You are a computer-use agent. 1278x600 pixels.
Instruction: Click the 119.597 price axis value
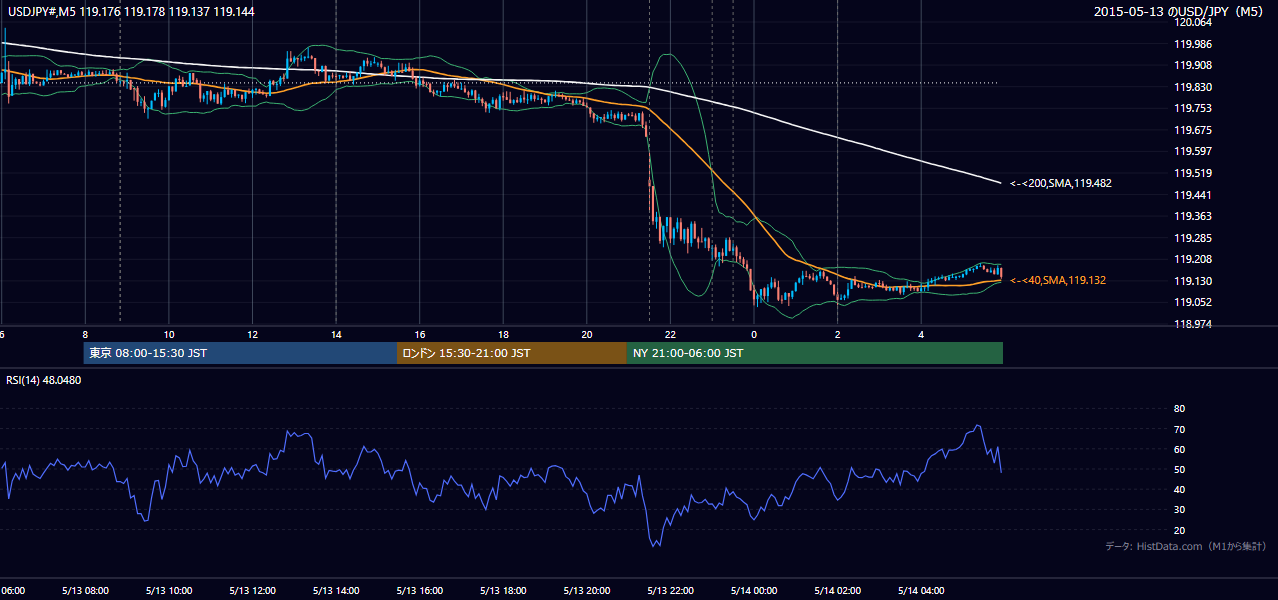pos(1192,152)
